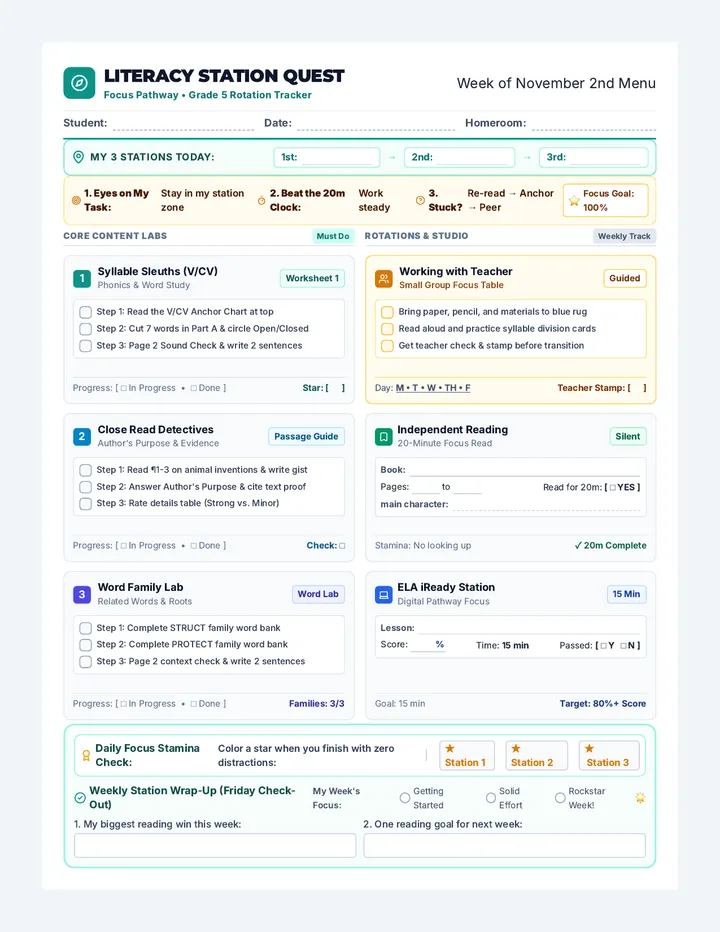The height and width of the screenshot is (932, 720).
Task: Click the Guided tag on Working with Teacher
Action: 625,278
